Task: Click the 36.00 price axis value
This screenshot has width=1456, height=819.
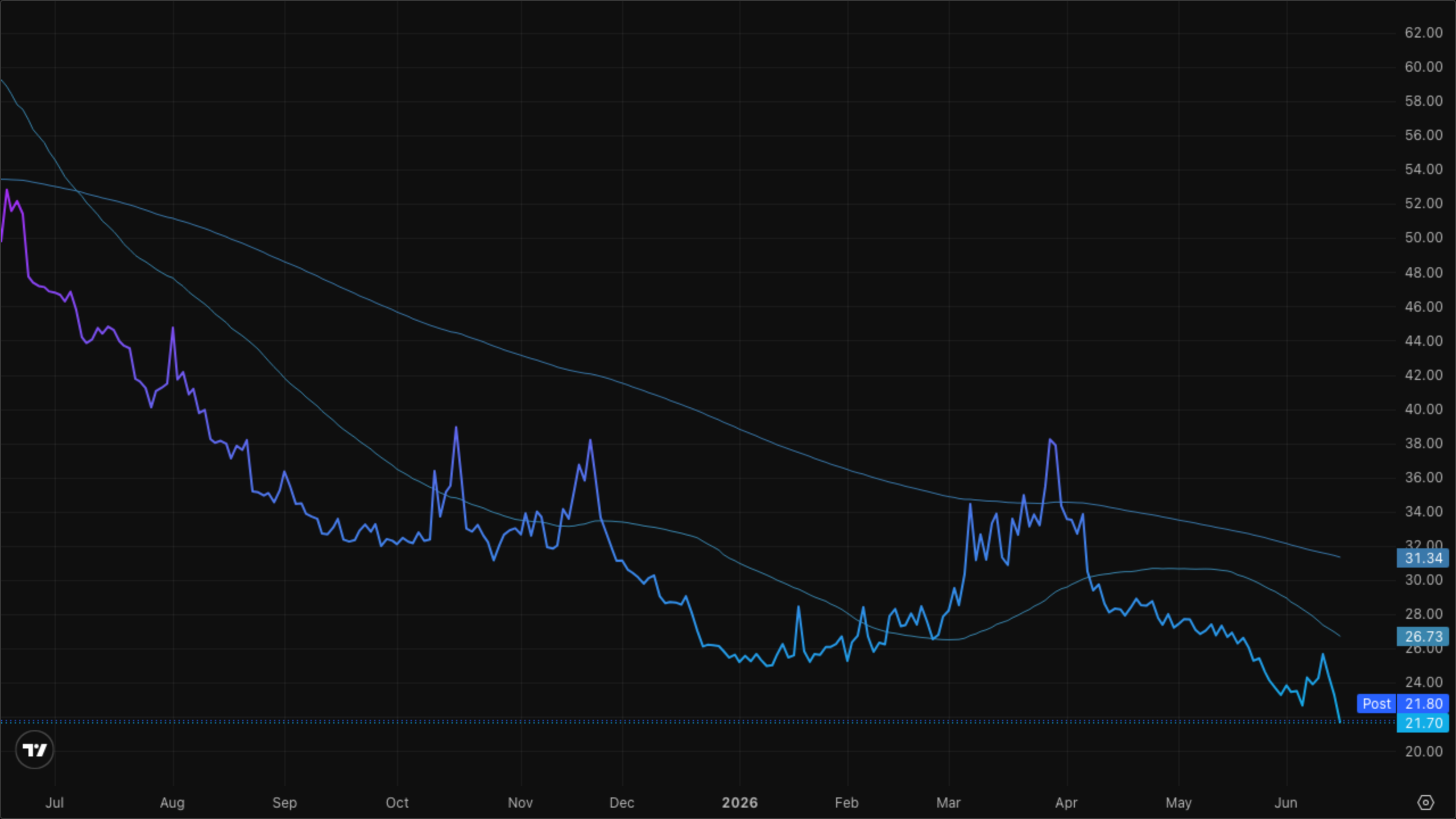Action: [1424, 477]
